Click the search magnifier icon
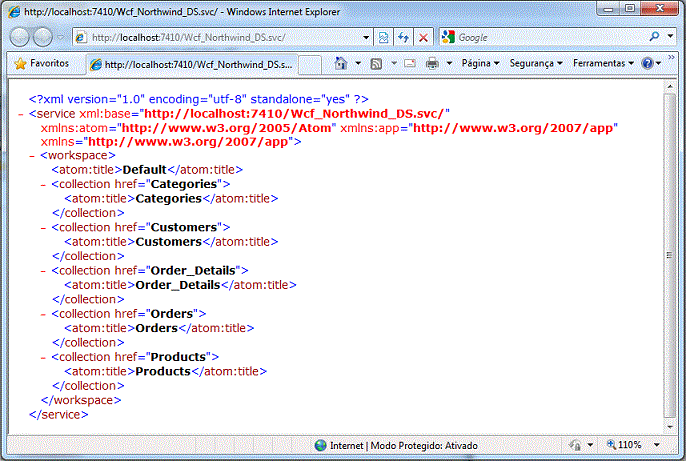The image size is (686, 461). pyautogui.click(x=654, y=37)
